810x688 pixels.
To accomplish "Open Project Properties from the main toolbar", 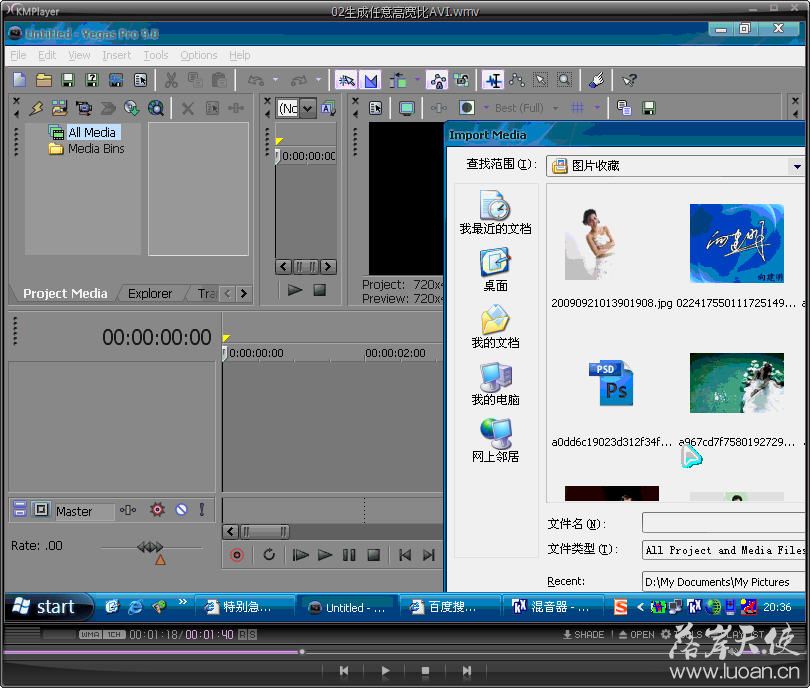I will coord(141,80).
